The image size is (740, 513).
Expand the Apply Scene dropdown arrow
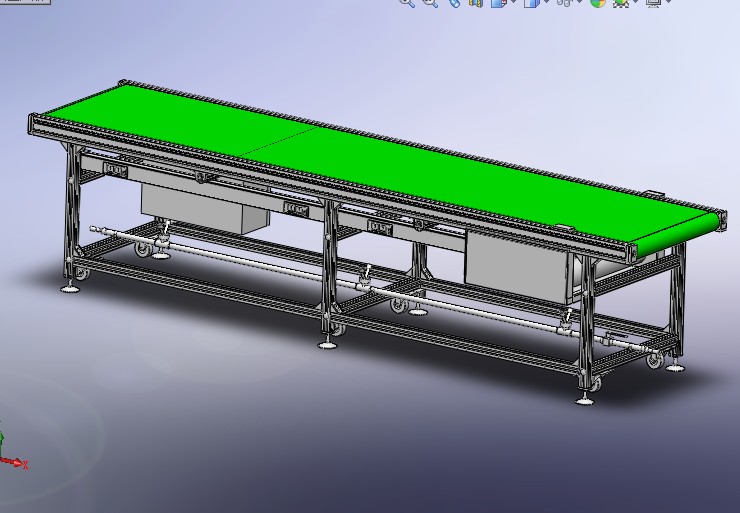[635, 2]
